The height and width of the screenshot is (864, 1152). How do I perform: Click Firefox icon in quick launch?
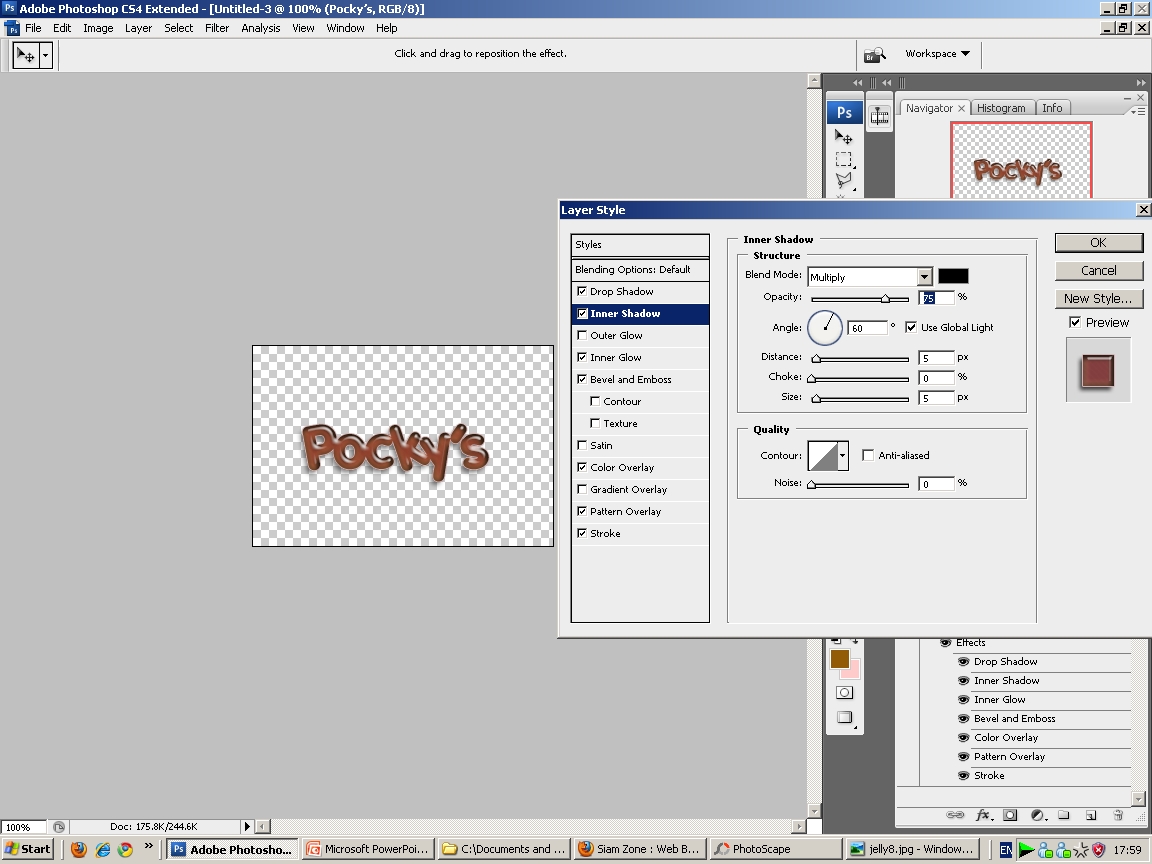click(79, 849)
